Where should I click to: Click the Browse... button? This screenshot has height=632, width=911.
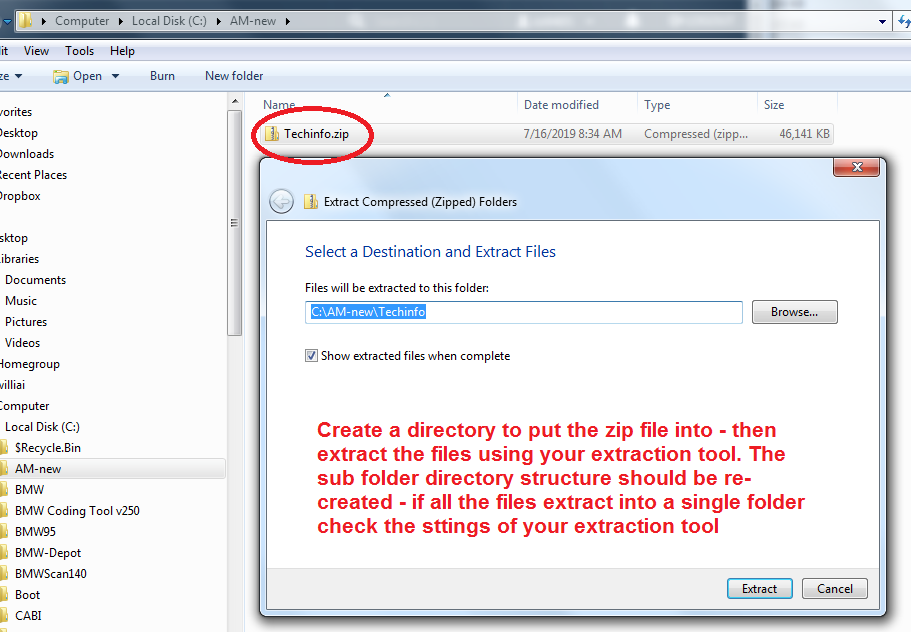794,312
